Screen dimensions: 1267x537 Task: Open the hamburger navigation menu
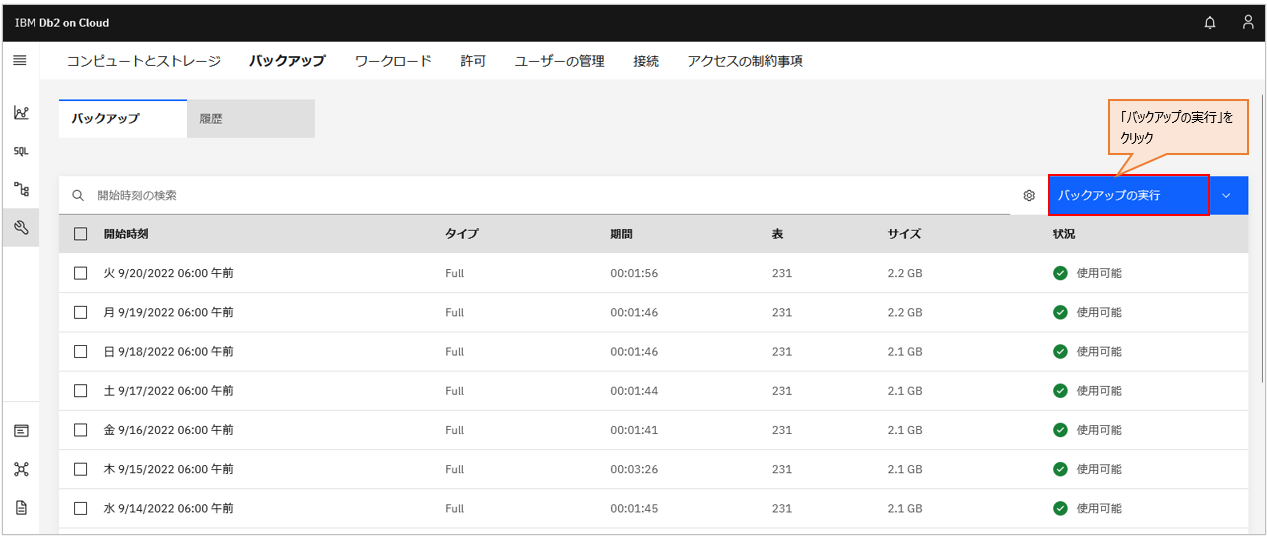pyautogui.click(x=20, y=61)
